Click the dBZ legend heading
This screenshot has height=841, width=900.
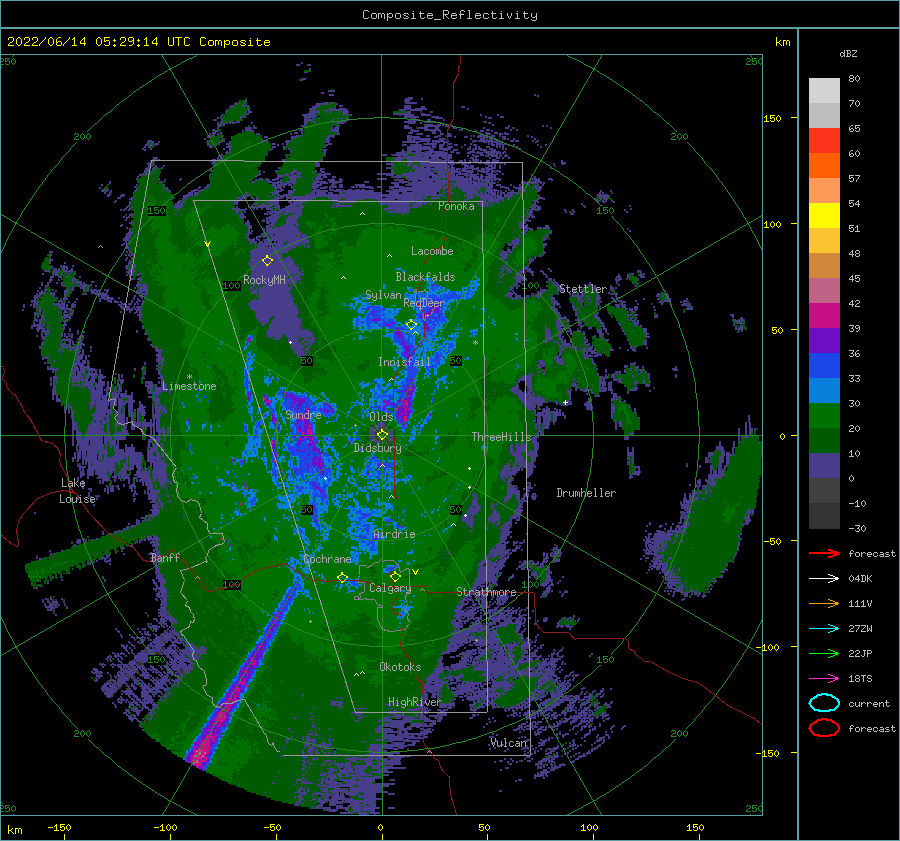[848, 54]
